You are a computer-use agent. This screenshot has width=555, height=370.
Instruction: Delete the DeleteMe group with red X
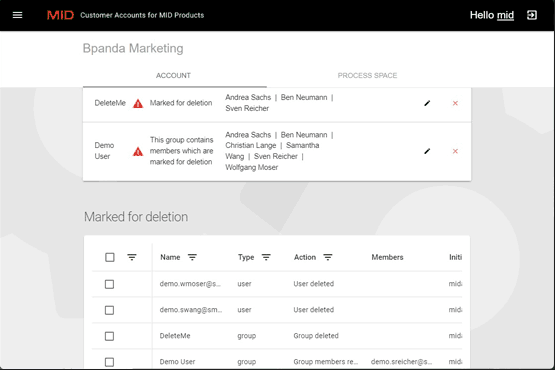[x=455, y=103]
